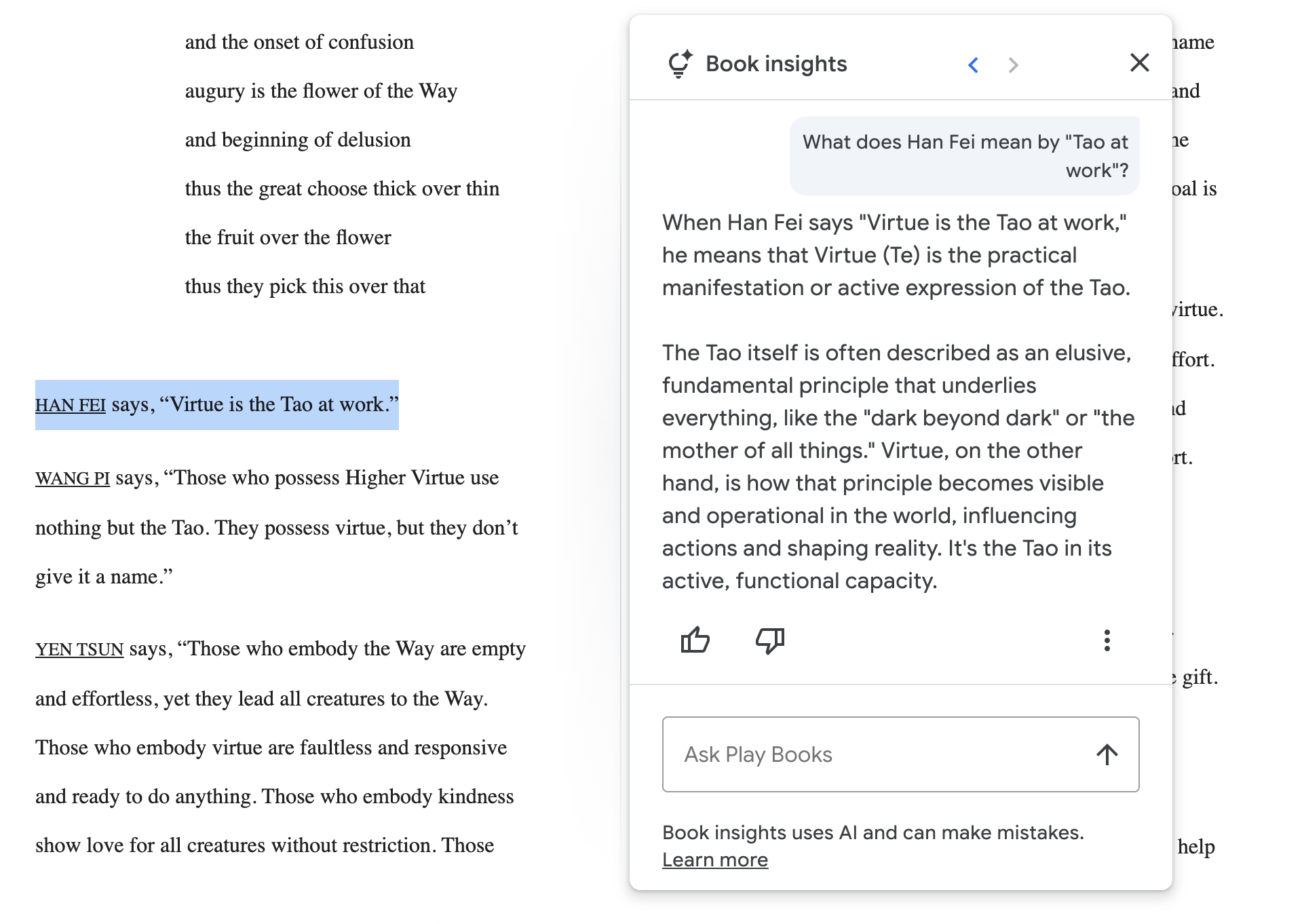Close the Book insights panel
Image resolution: width=1304 pixels, height=924 pixels.
(1140, 62)
